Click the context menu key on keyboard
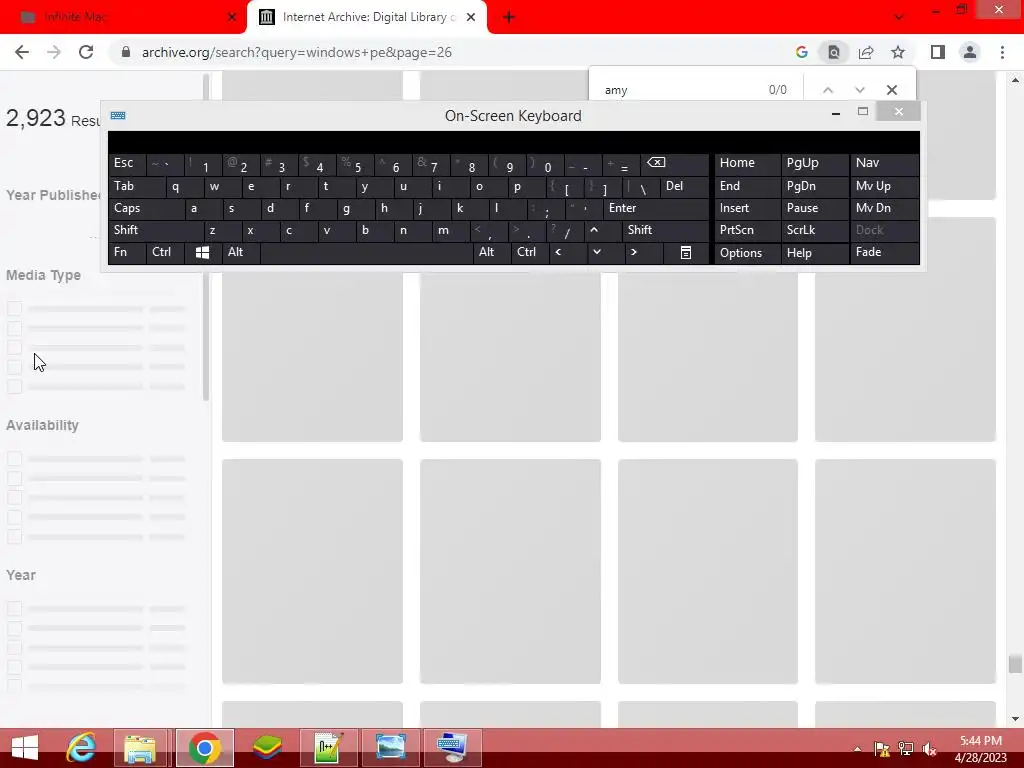The width and height of the screenshot is (1024, 768). (686, 253)
